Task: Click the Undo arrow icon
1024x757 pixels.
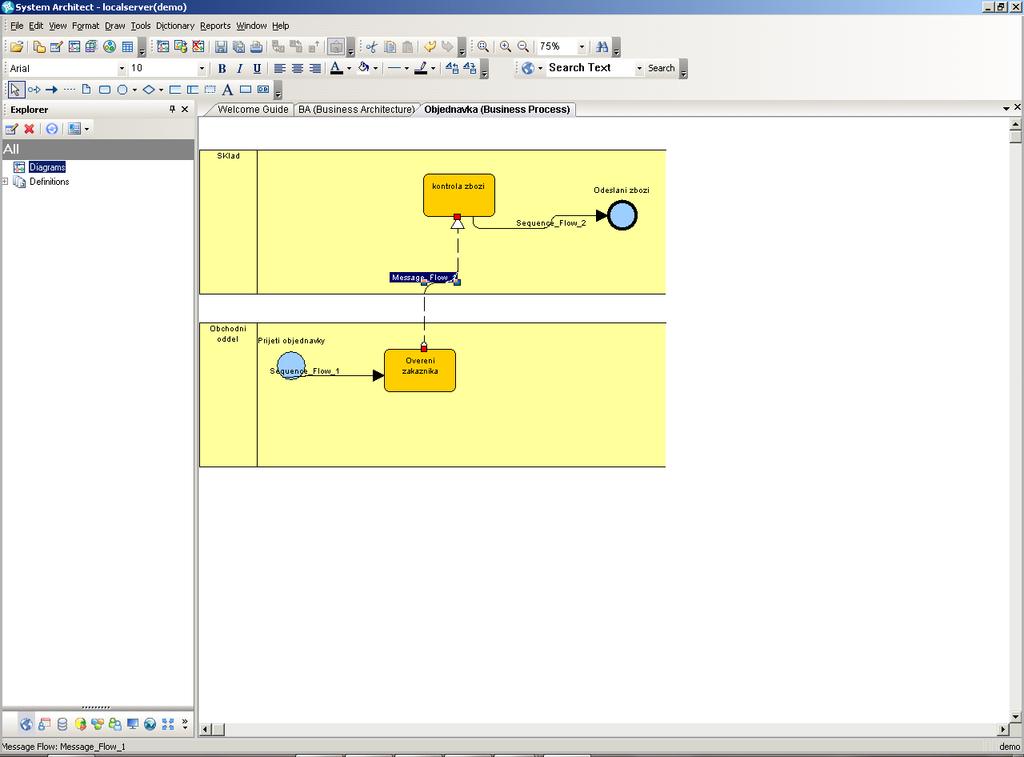Action: click(x=429, y=46)
